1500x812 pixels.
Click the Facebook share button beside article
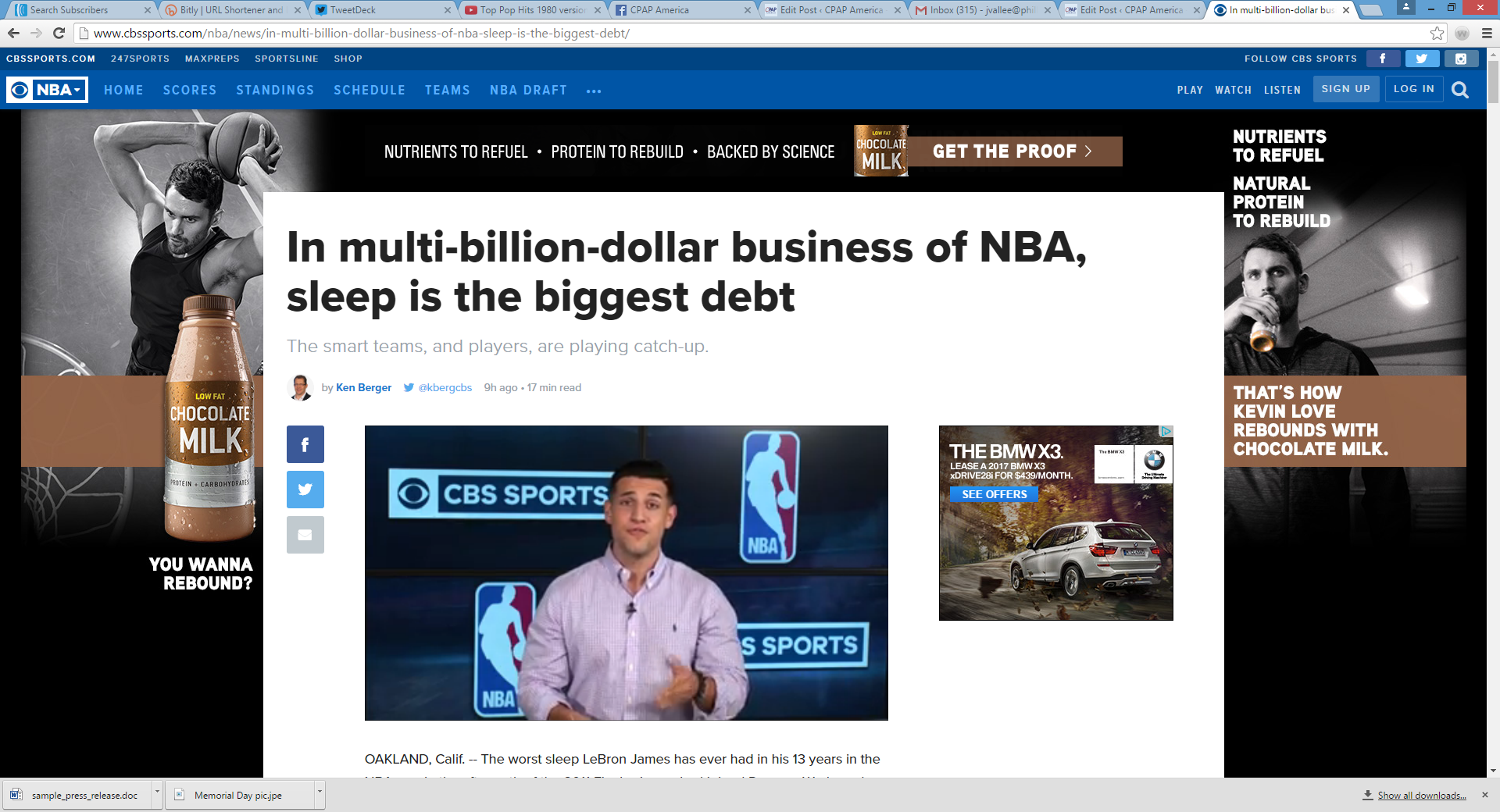(x=305, y=444)
